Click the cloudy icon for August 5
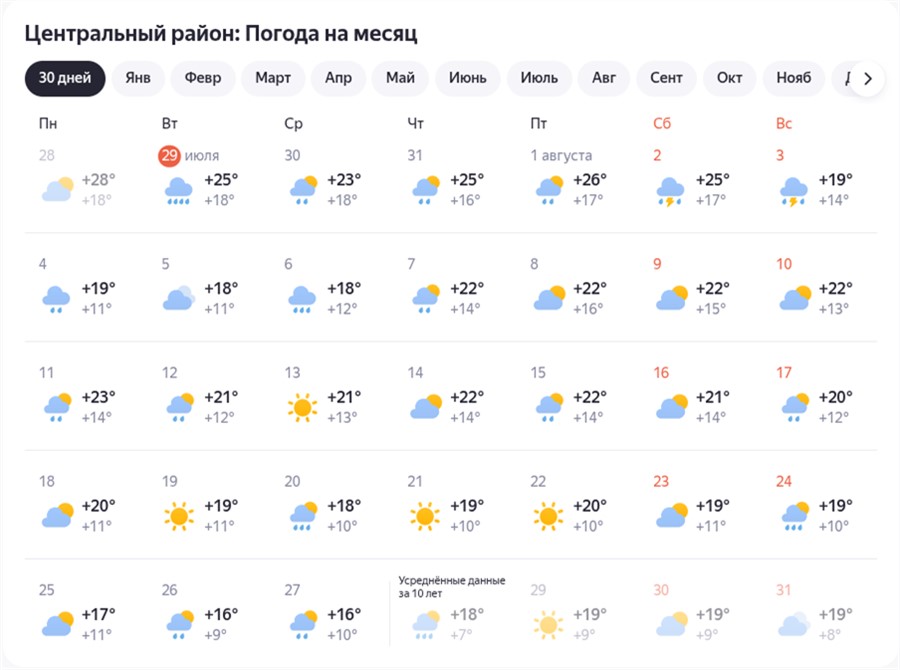 tap(179, 298)
